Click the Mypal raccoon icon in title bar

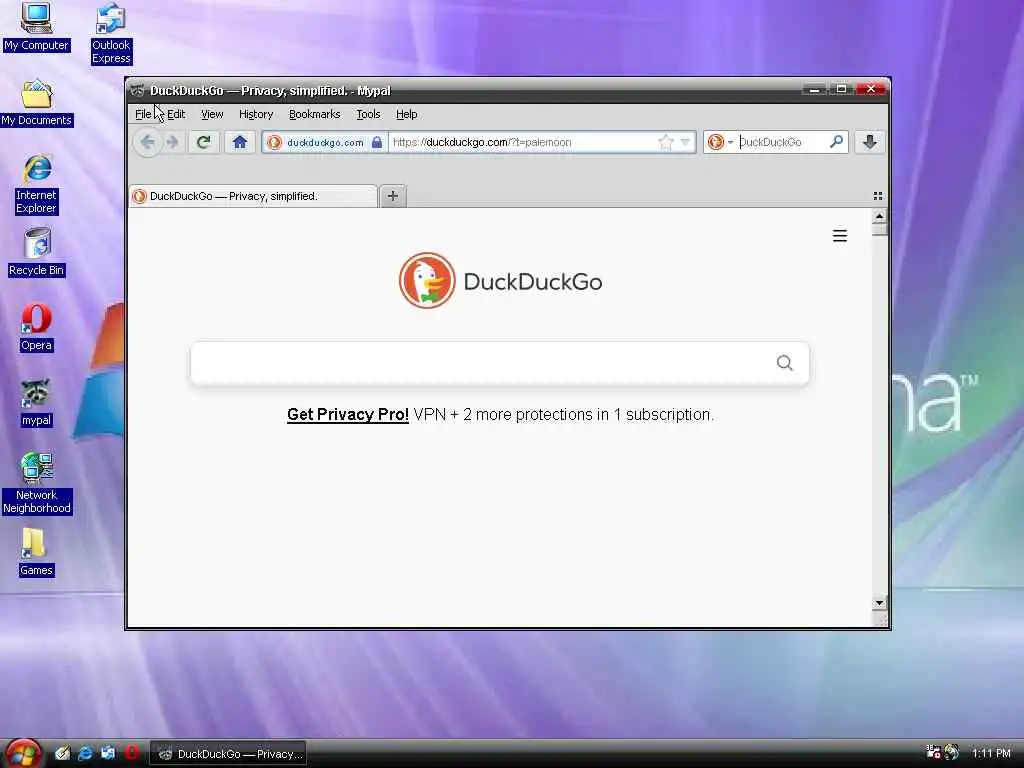(137, 91)
